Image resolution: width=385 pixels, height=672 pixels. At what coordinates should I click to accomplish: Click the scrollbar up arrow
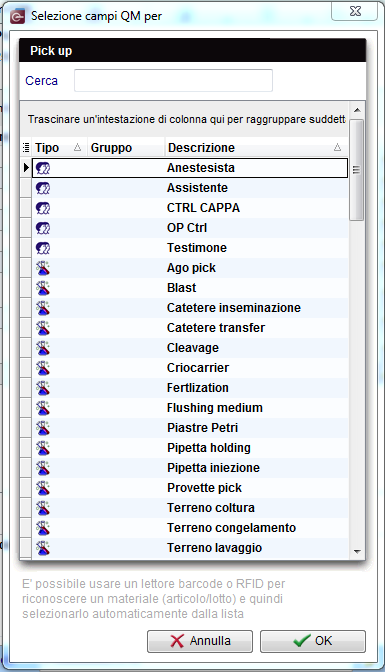(357, 111)
